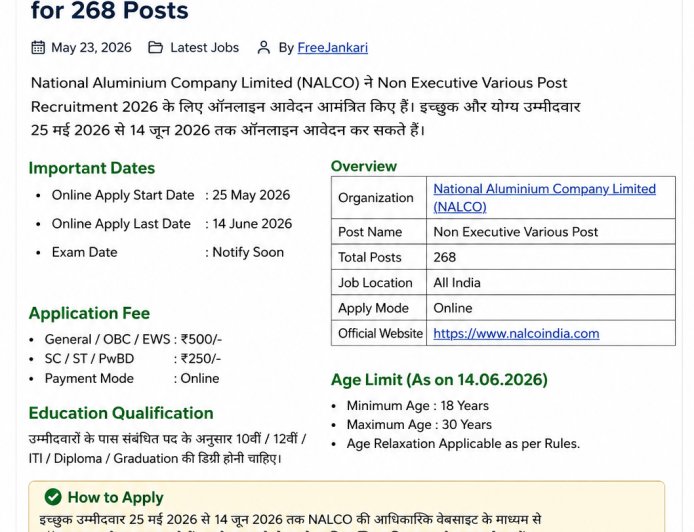Click the Exam Date label

[x=85, y=252]
